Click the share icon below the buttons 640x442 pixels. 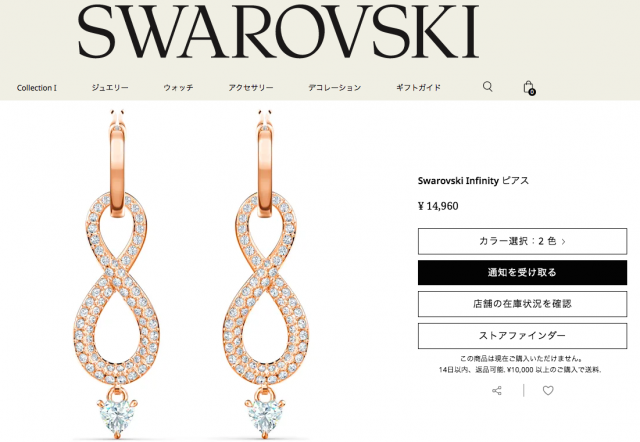(497, 391)
